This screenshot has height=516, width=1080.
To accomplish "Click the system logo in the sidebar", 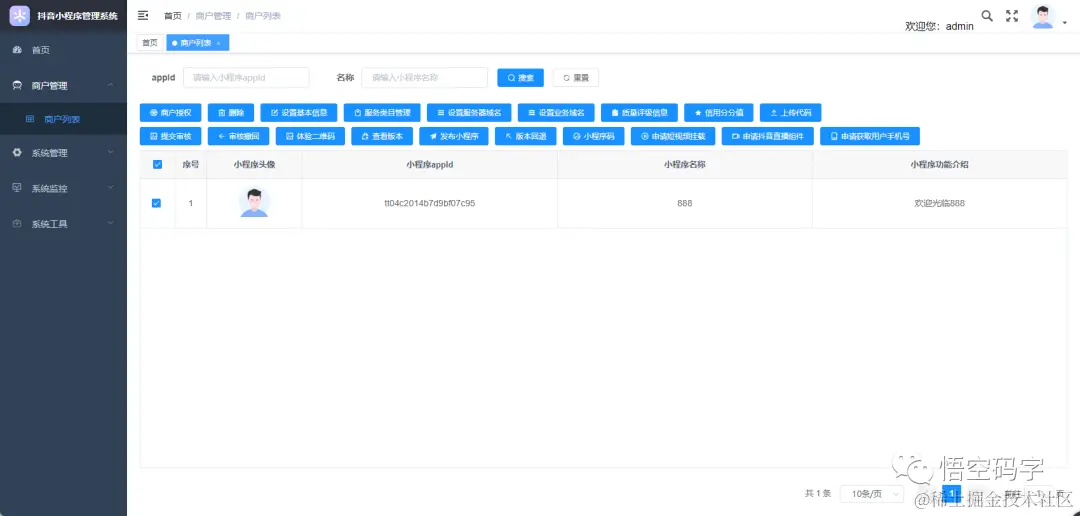I will coord(20,15).
